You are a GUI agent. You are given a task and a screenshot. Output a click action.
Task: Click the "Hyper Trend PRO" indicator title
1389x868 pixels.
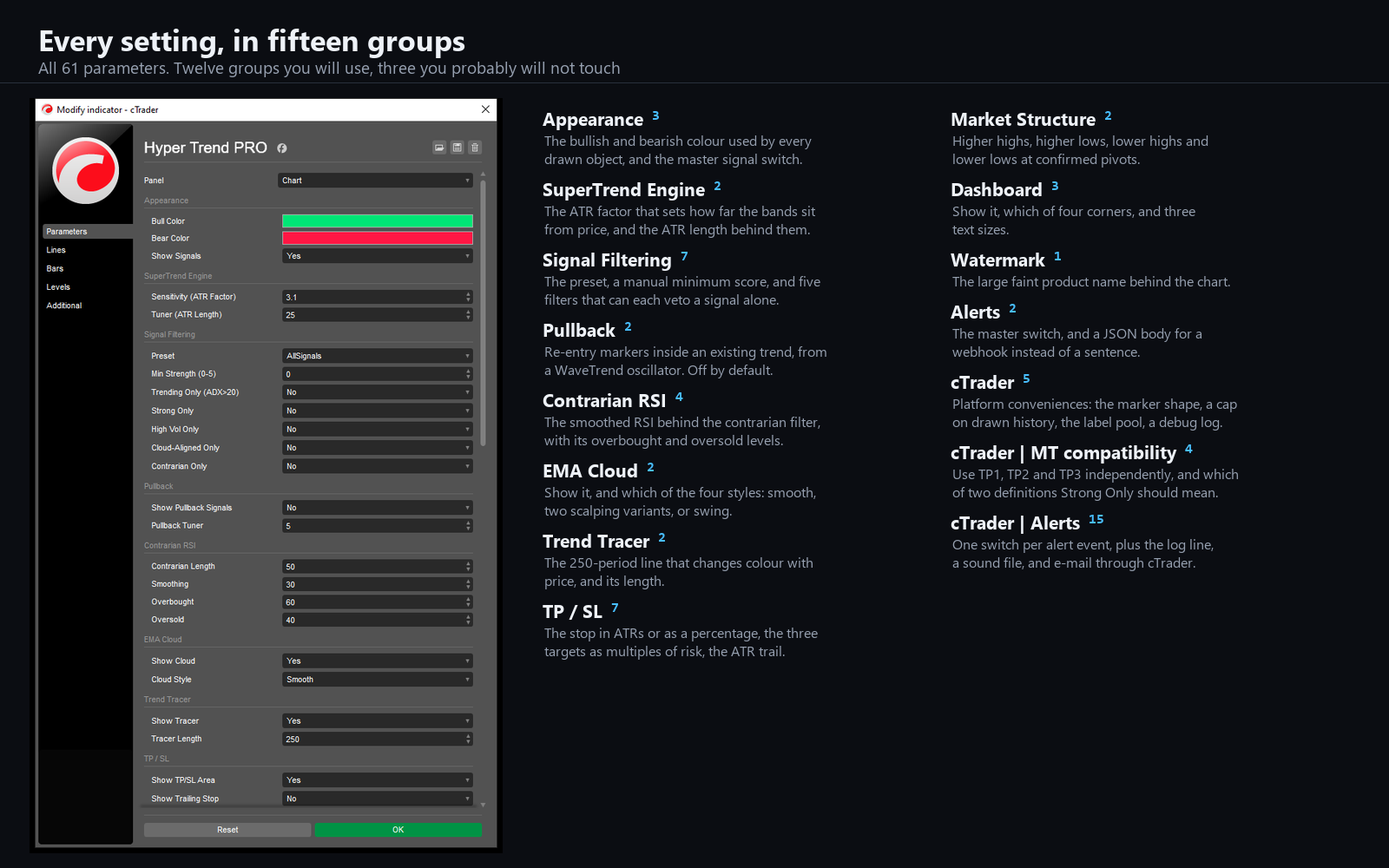point(206,148)
